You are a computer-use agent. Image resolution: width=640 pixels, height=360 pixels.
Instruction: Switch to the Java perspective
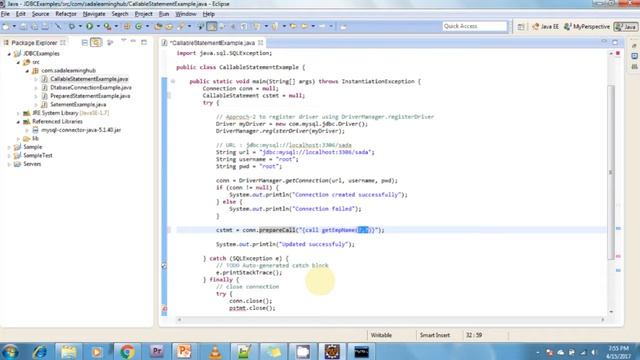click(626, 27)
